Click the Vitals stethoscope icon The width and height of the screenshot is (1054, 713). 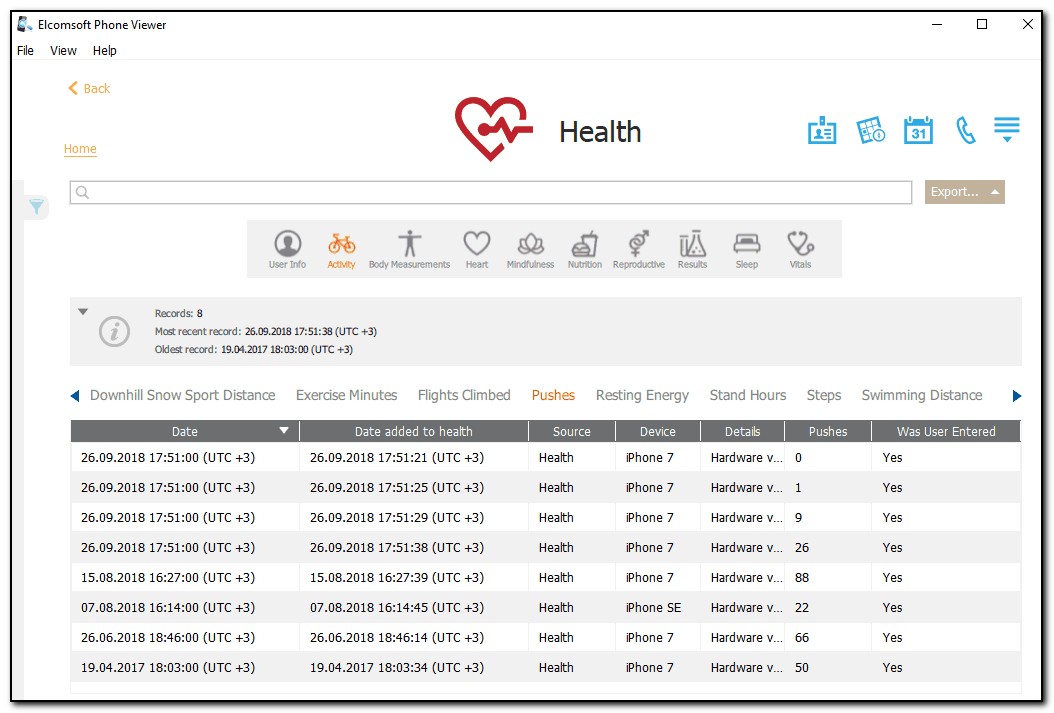pyautogui.click(x=800, y=249)
